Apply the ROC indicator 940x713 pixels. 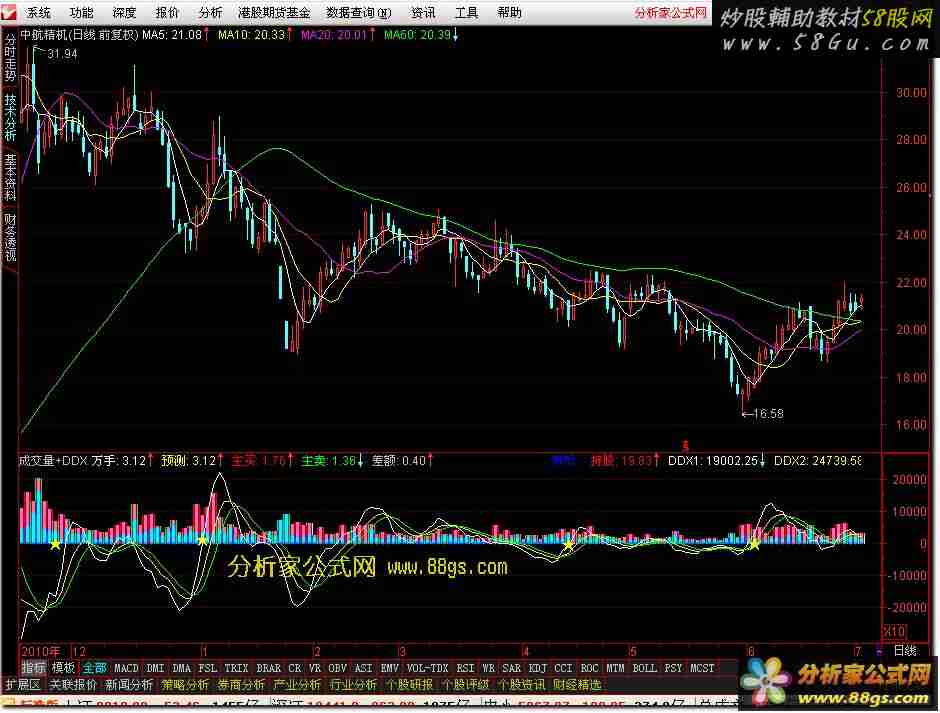pyautogui.click(x=589, y=667)
